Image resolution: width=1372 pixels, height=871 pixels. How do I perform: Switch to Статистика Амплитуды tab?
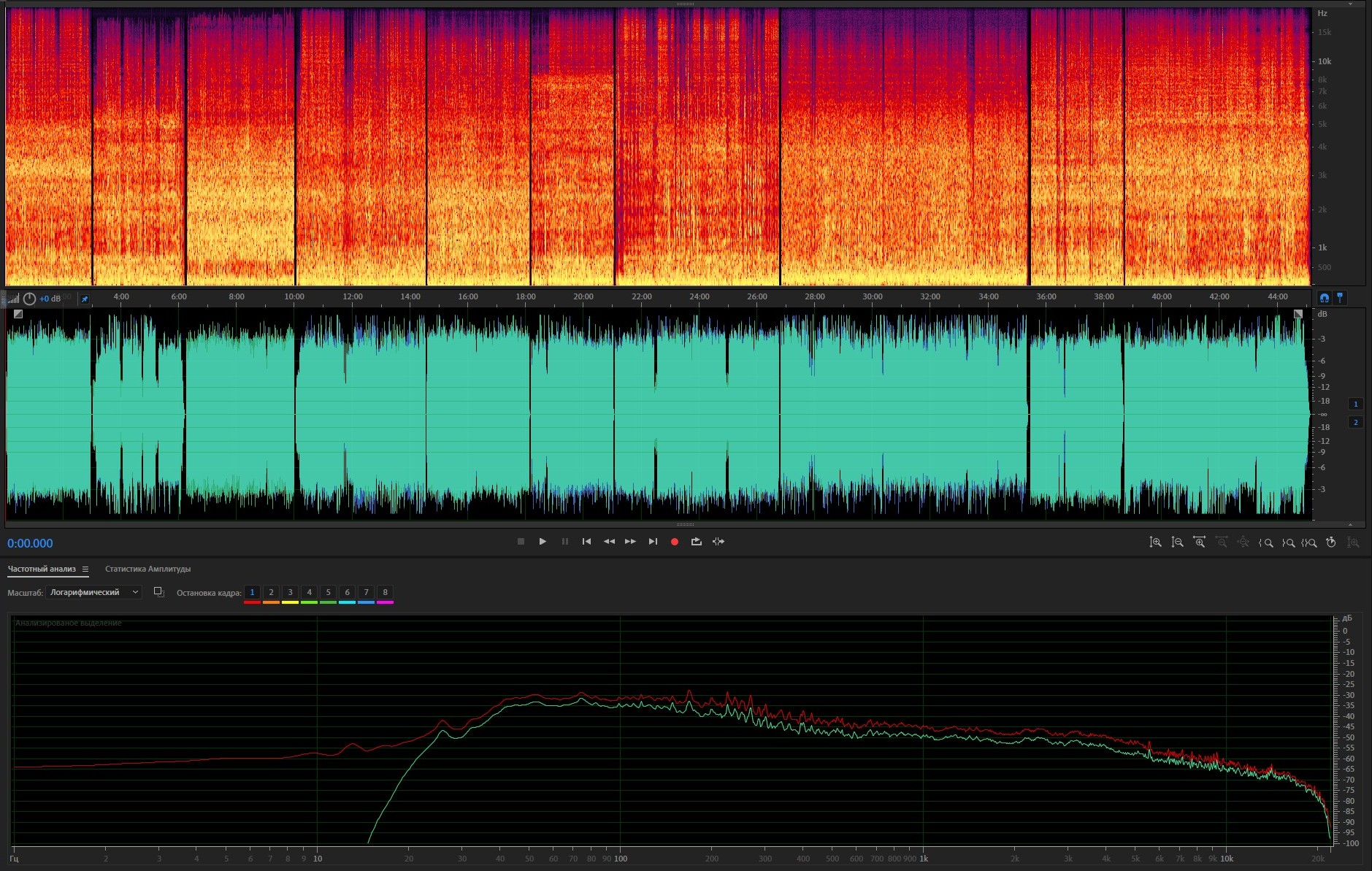click(x=147, y=569)
